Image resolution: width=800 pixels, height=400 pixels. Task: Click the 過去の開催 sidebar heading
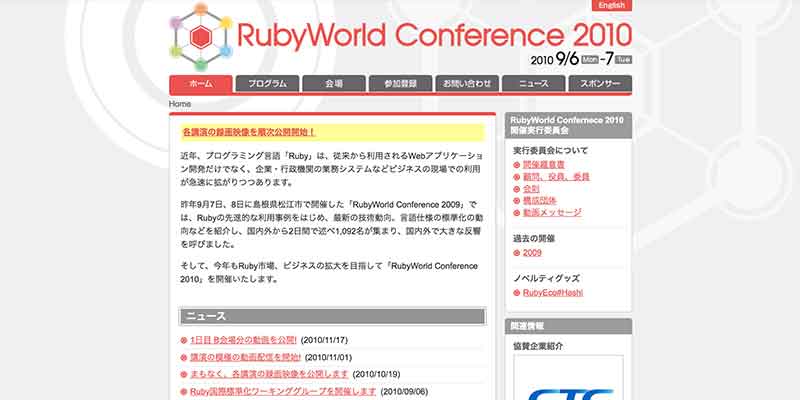click(534, 238)
